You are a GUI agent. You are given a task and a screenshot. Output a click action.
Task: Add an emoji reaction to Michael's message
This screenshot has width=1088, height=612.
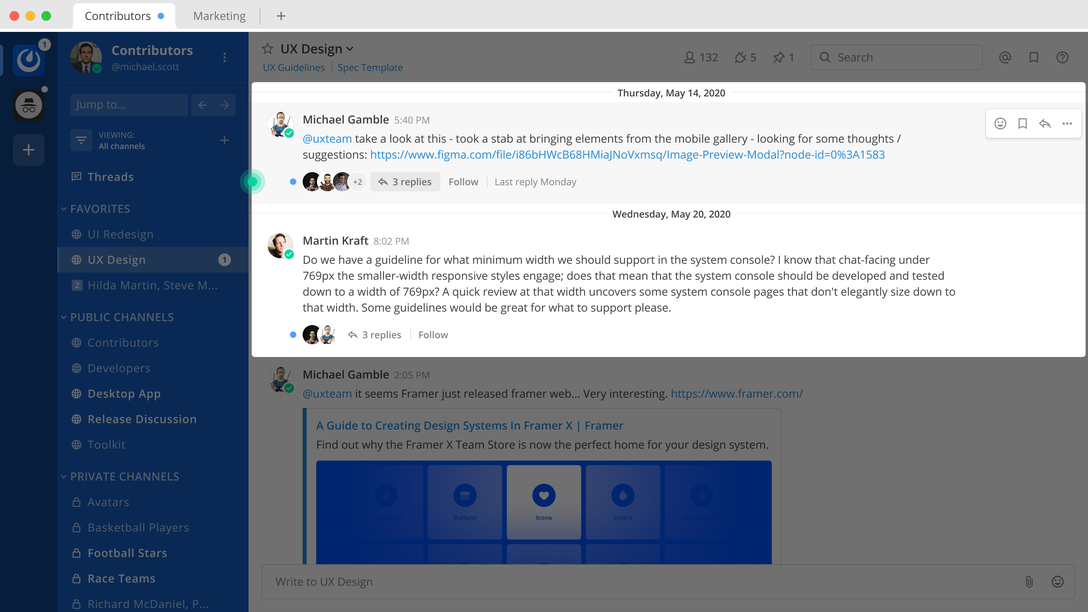pyautogui.click(x=1000, y=123)
